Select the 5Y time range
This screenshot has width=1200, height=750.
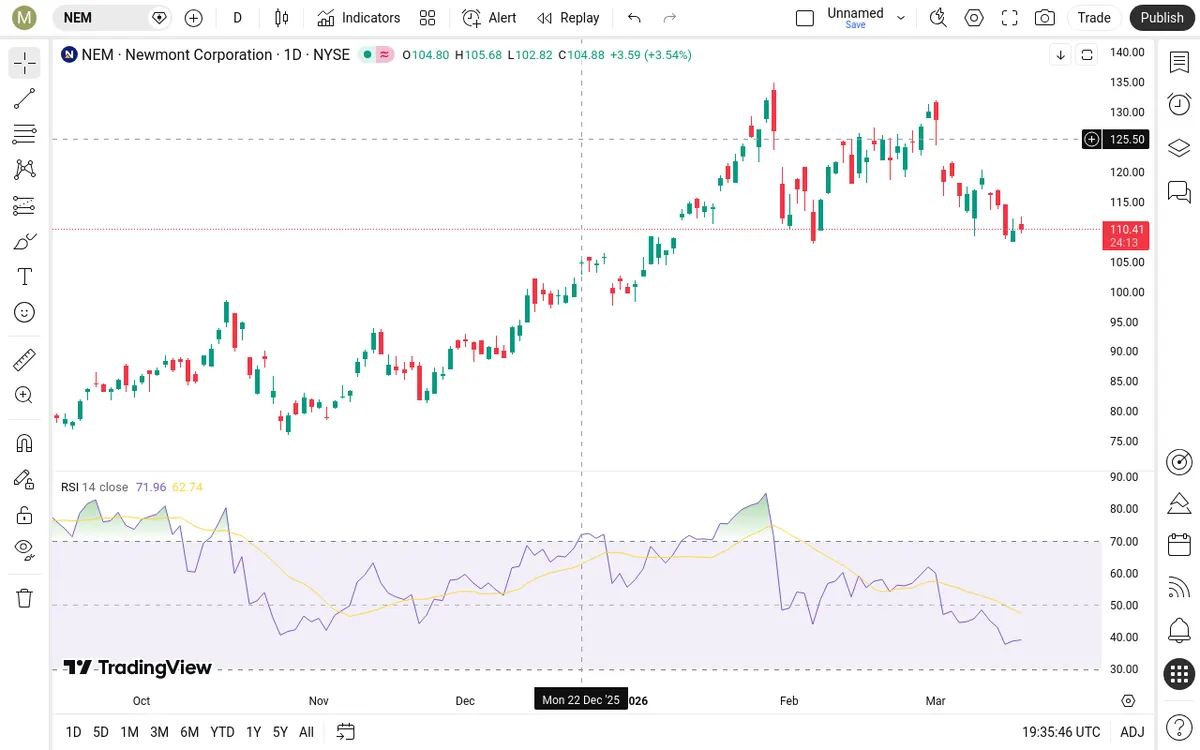(280, 732)
